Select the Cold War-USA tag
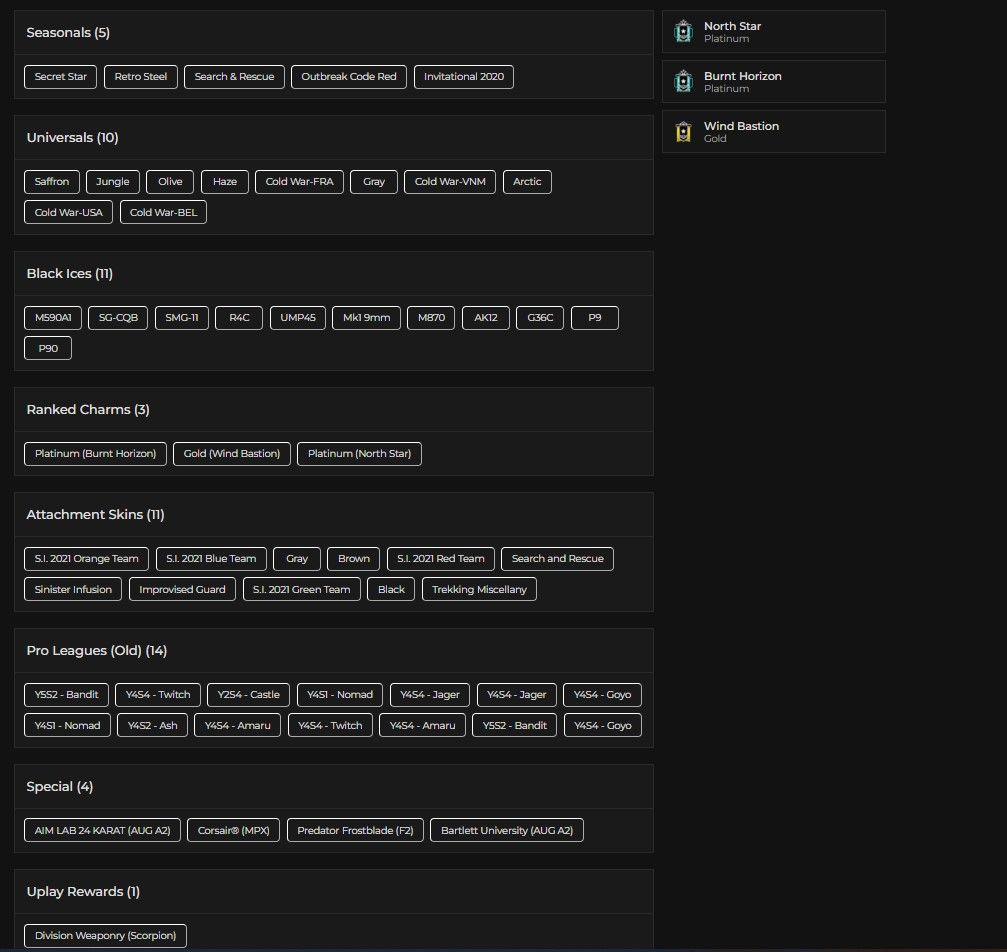The height and width of the screenshot is (952, 1007). point(69,213)
